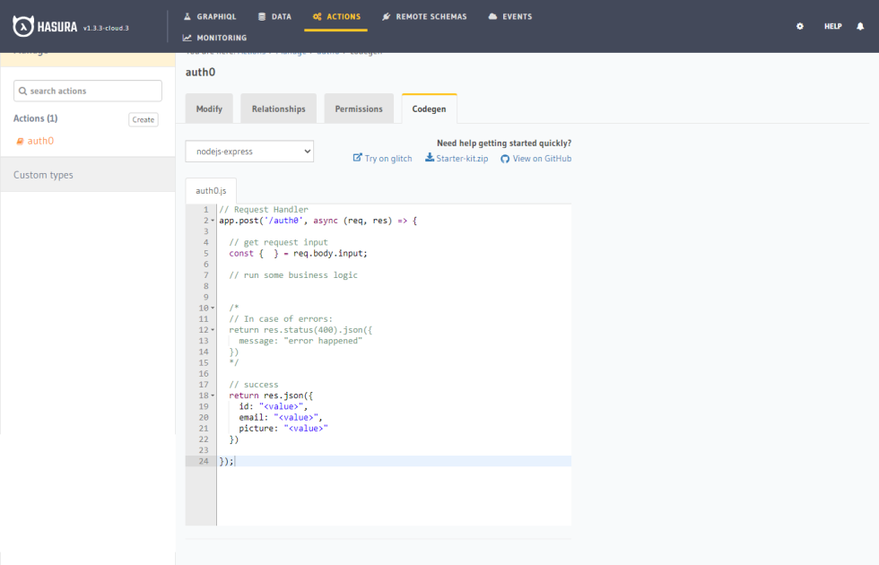Click the '// success' comment line
Image resolution: width=879 pixels, height=565 pixels.
tap(253, 385)
